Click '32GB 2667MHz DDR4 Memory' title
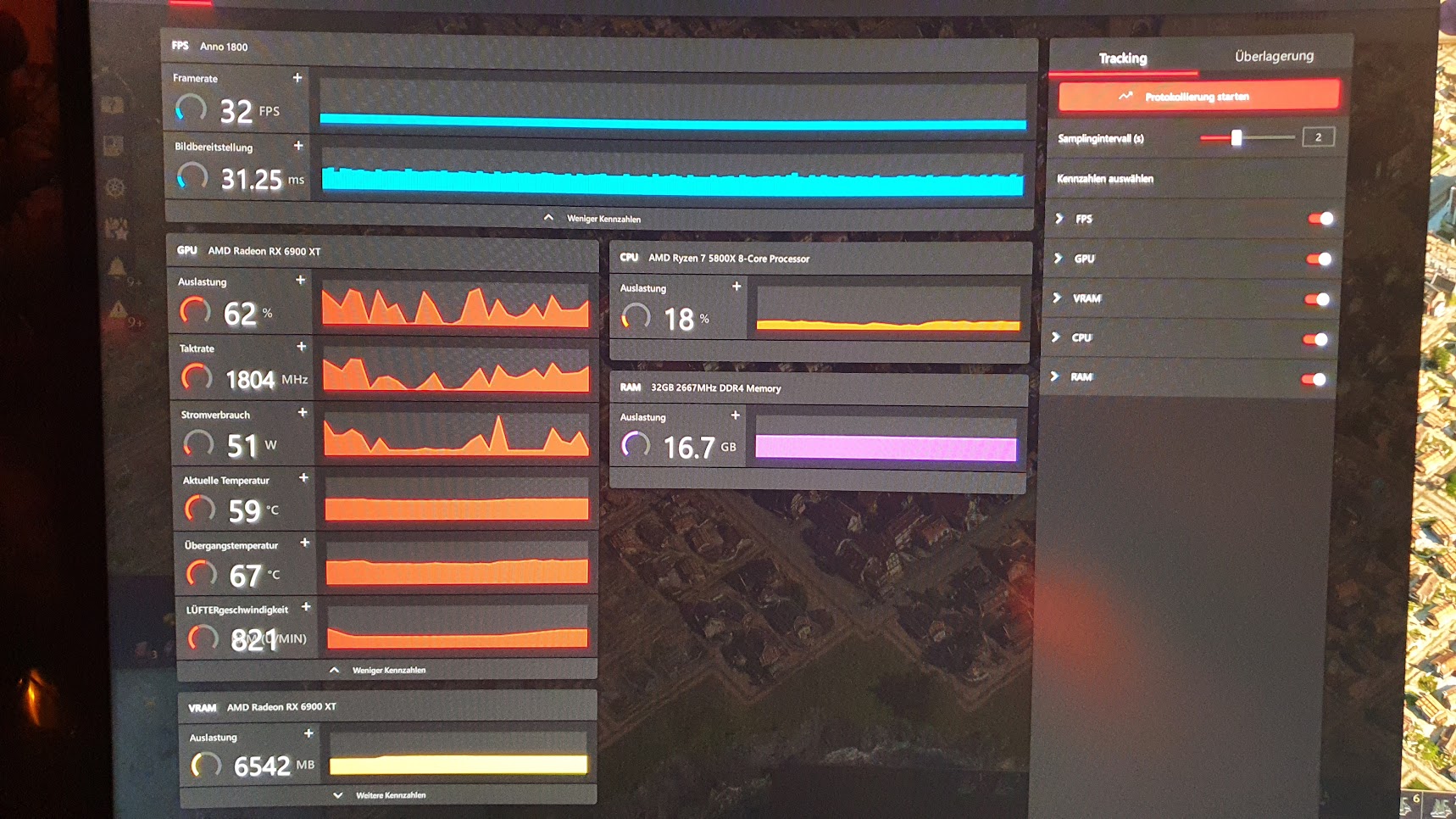Viewport: 1456px width, 819px height. [716, 388]
